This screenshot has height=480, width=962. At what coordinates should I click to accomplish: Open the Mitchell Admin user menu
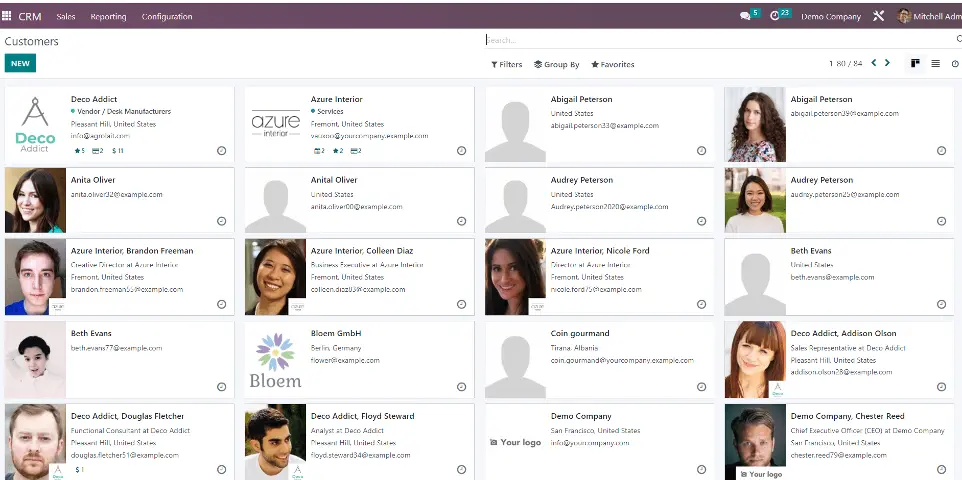click(x=929, y=17)
